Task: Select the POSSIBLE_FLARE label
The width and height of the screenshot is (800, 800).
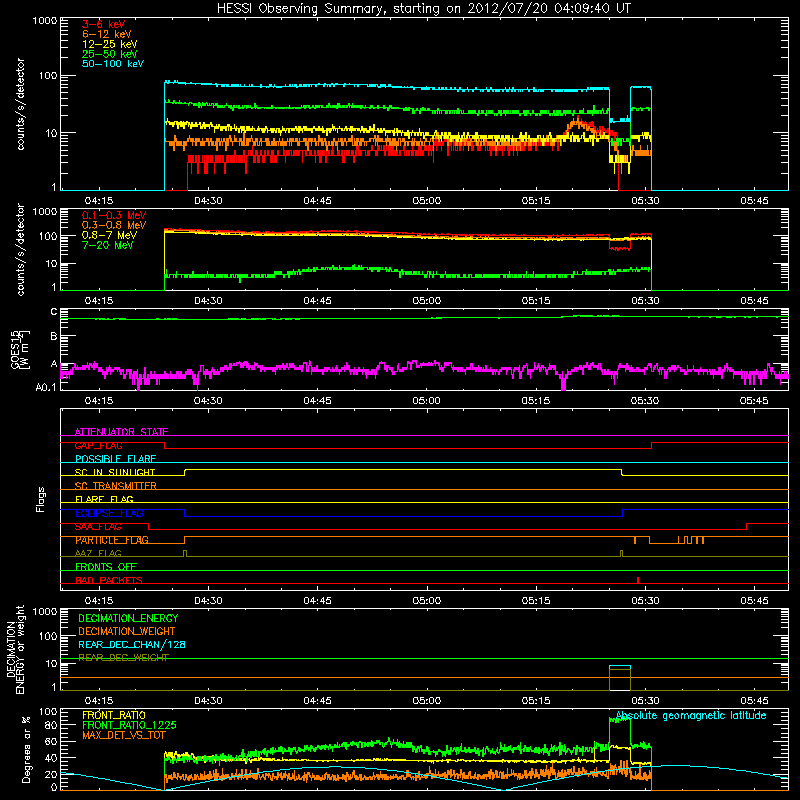Action: click(x=115, y=459)
